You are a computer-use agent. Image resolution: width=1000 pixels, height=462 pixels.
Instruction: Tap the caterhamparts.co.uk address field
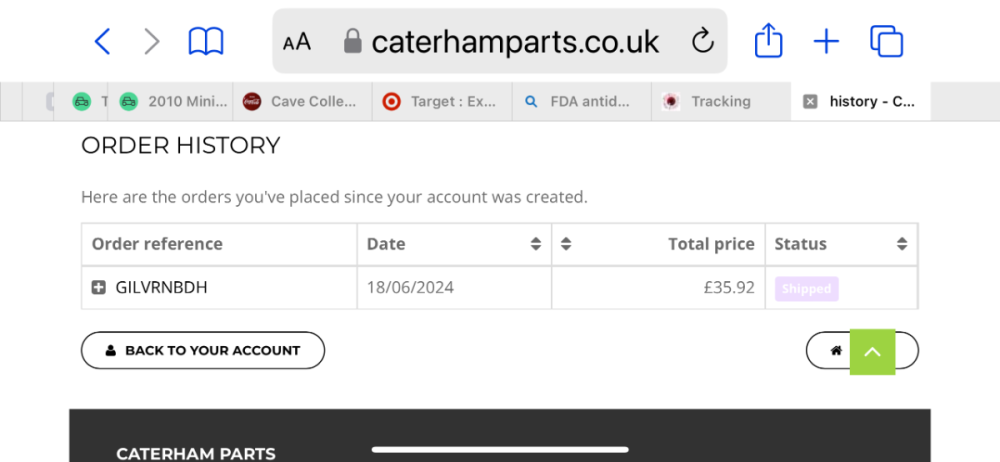point(515,42)
